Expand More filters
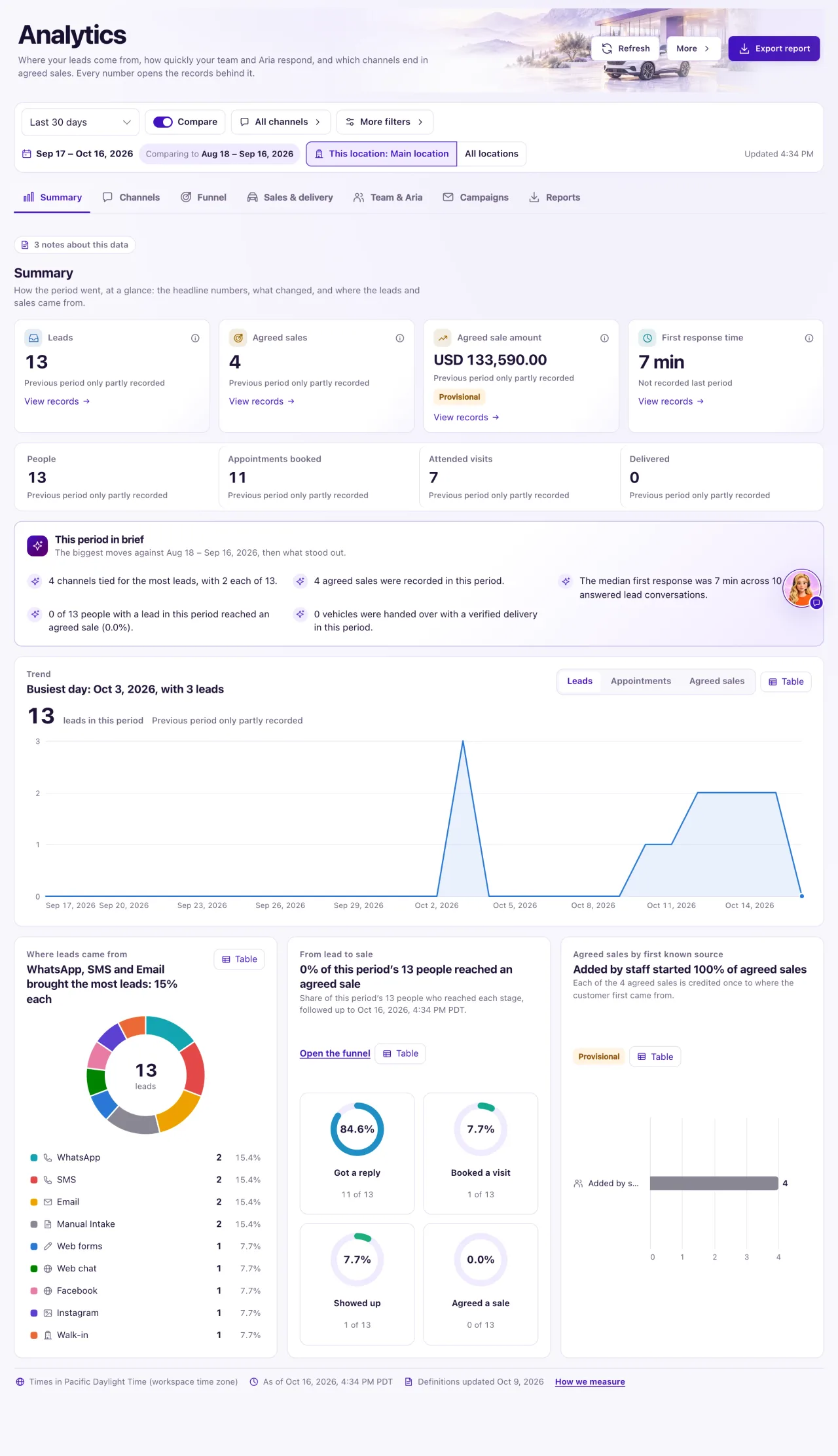 pyautogui.click(x=385, y=122)
